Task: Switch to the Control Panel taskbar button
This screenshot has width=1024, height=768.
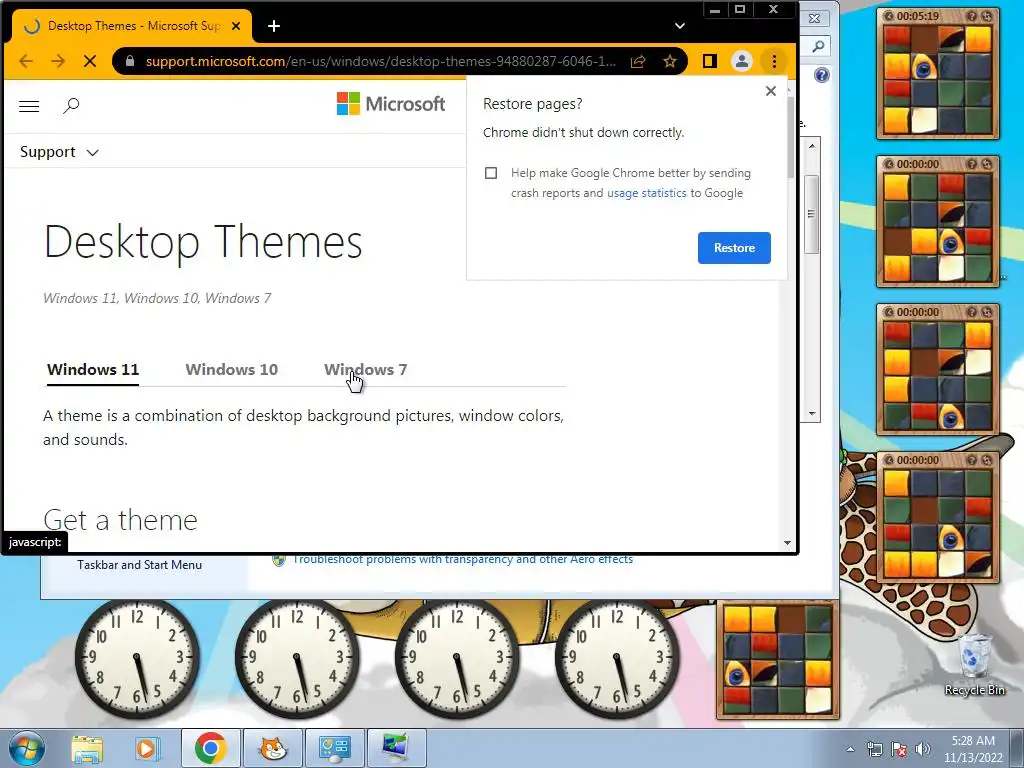Action: click(334, 748)
